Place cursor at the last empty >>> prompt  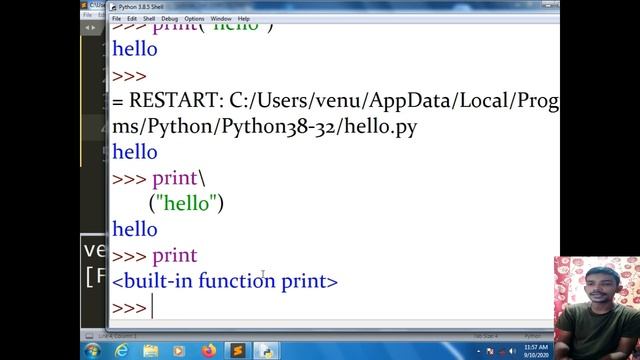click(153, 307)
